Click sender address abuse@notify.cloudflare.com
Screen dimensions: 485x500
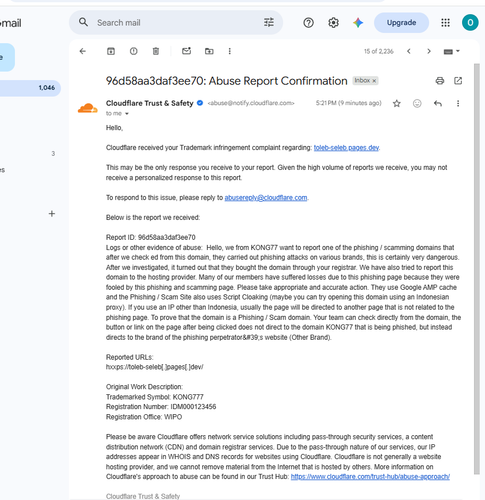pos(251,103)
